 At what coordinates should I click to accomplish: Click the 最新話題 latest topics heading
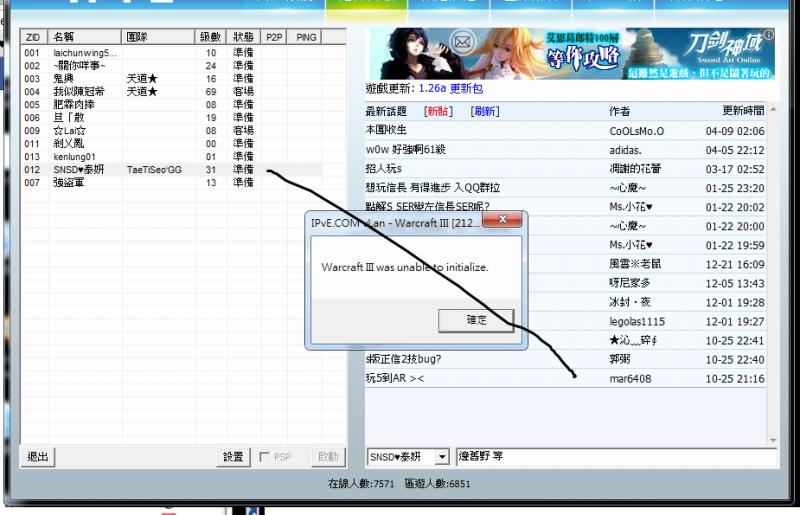(386, 111)
